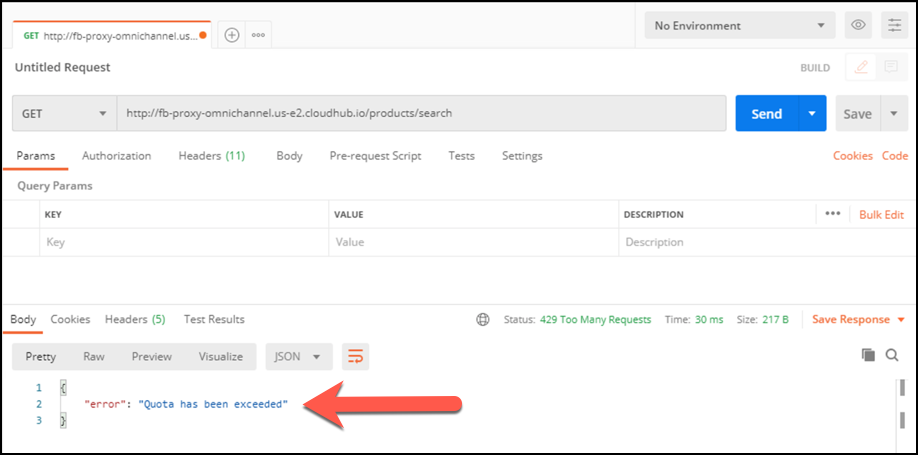
Task: Expand the Save button dropdown arrow
Action: 894,114
